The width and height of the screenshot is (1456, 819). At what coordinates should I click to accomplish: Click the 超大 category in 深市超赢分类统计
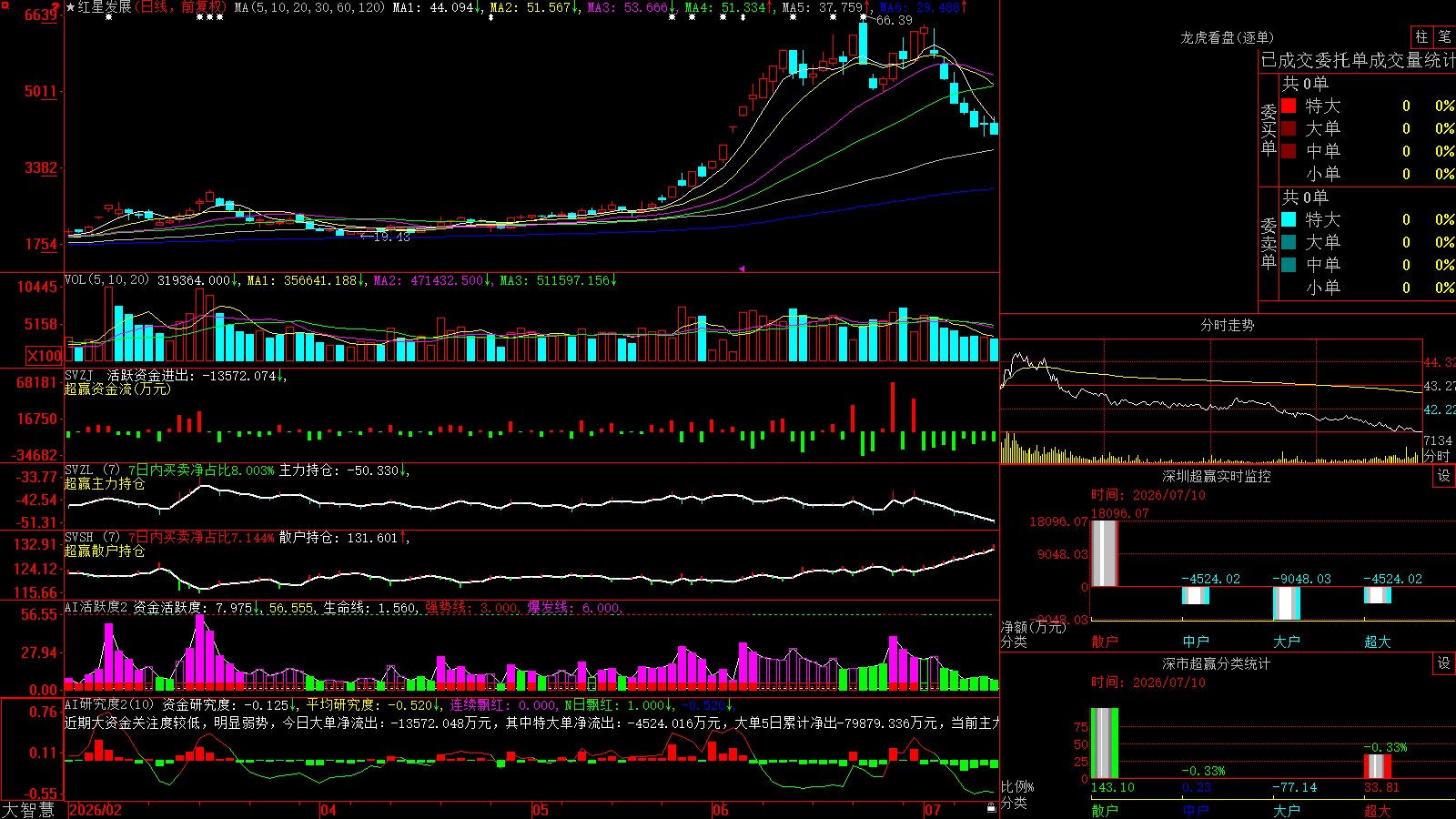click(x=1377, y=811)
